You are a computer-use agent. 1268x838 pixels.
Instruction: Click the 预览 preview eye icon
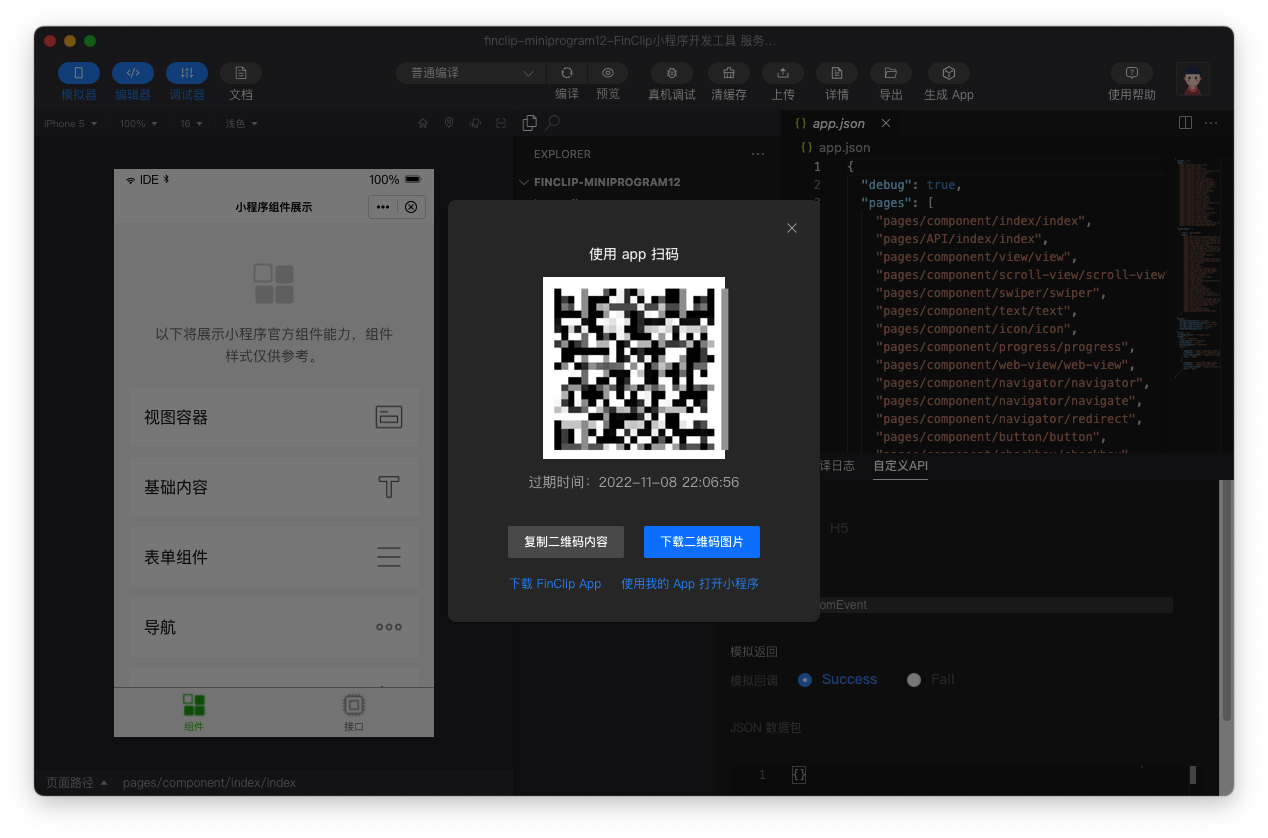coord(607,73)
